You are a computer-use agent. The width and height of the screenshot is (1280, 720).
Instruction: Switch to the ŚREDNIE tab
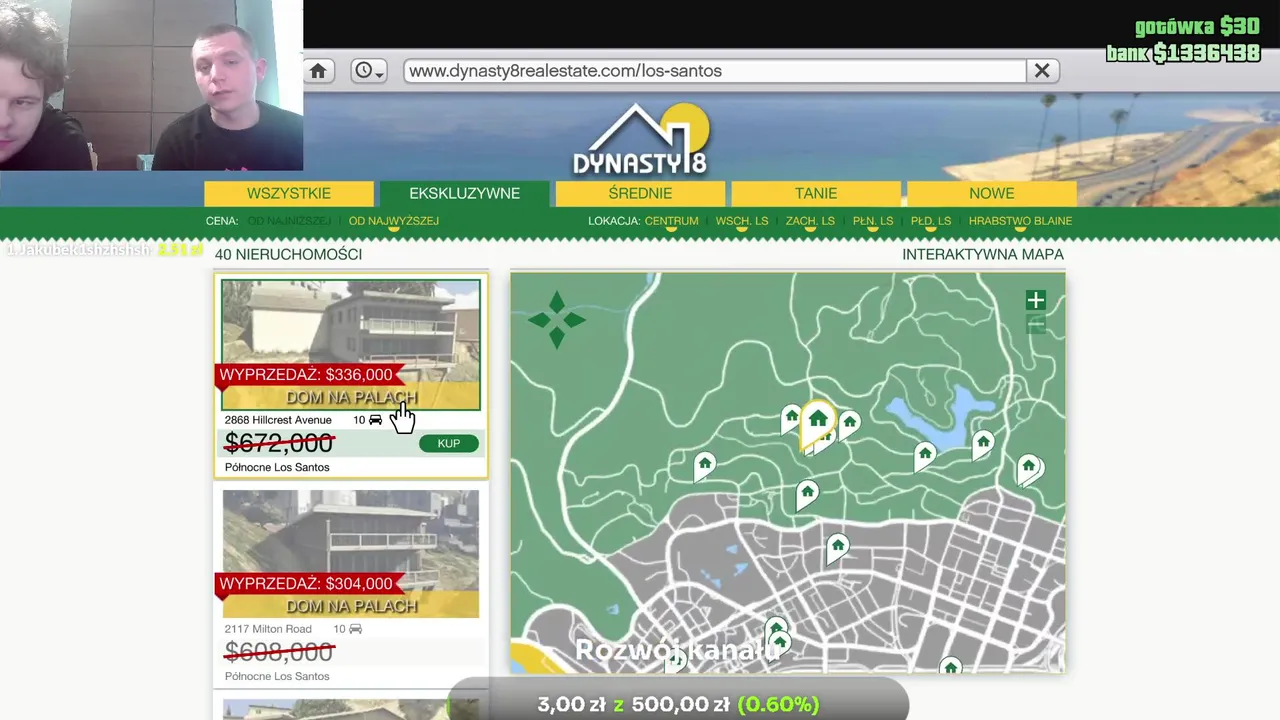(x=640, y=193)
